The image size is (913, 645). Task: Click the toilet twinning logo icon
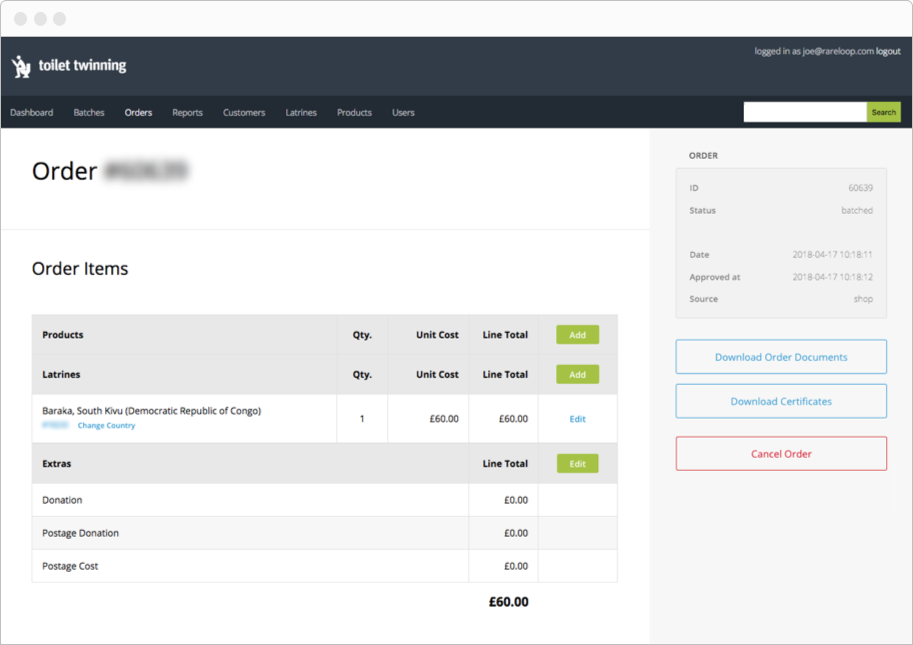[20, 66]
